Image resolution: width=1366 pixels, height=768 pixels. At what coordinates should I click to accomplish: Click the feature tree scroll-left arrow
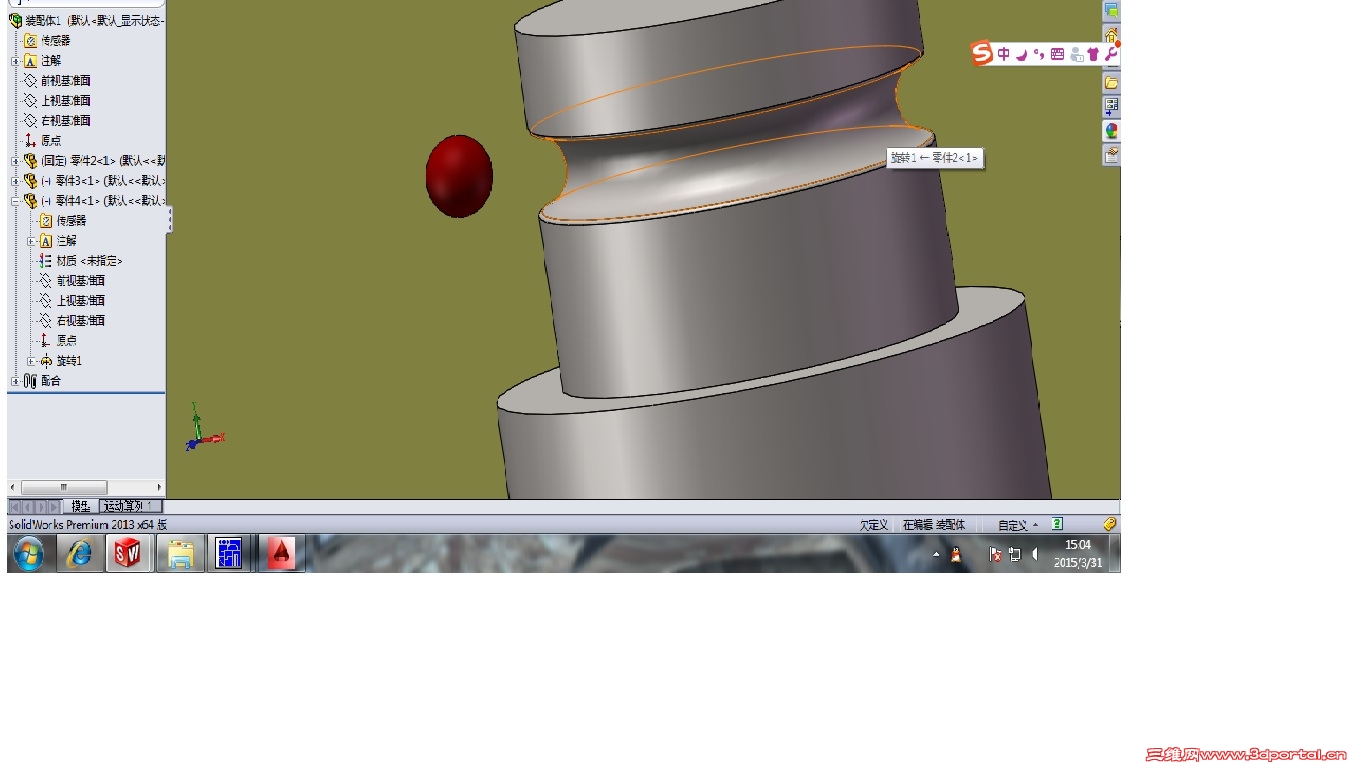tap(13, 487)
